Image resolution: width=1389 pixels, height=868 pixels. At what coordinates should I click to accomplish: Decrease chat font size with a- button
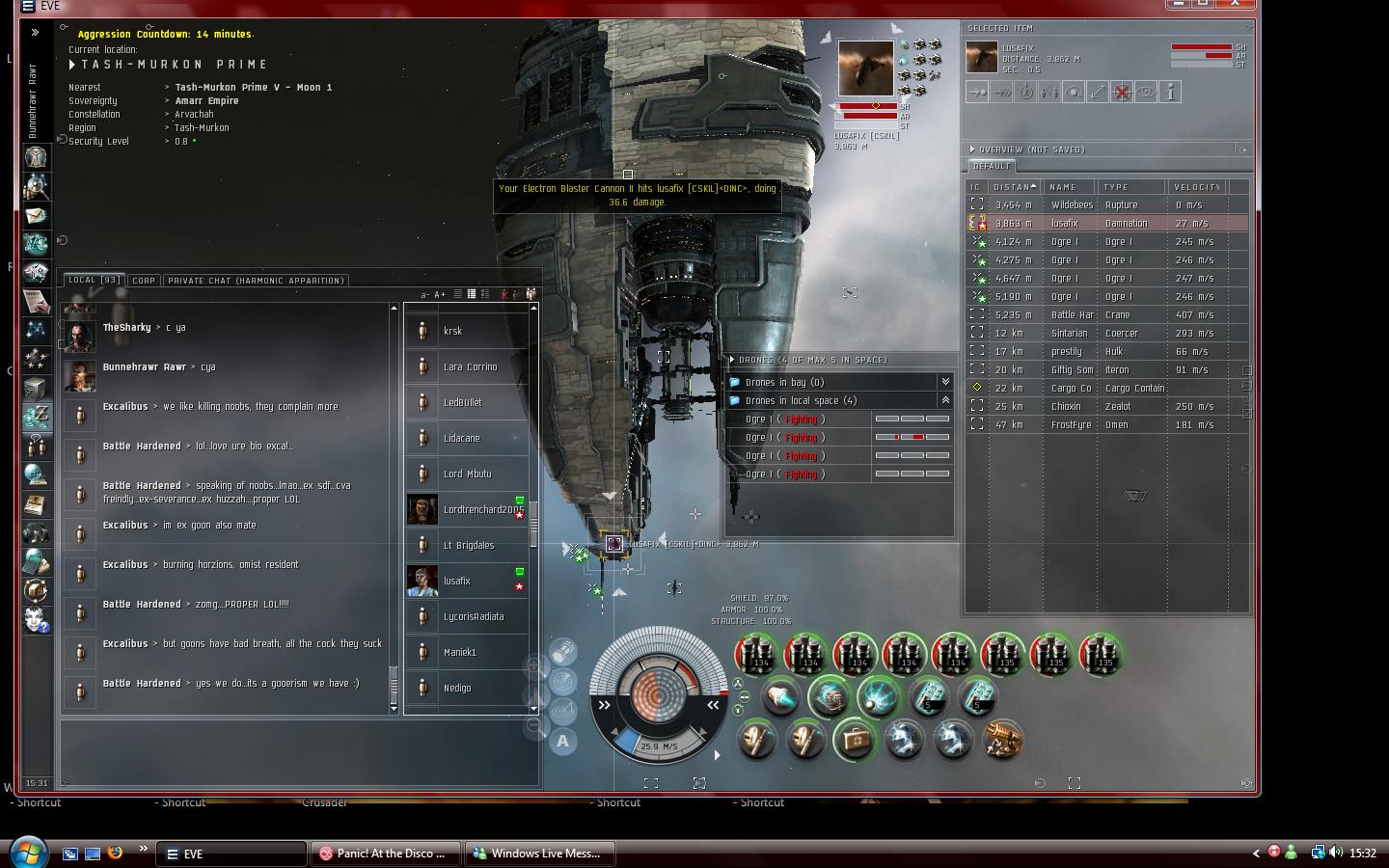click(425, 294)
